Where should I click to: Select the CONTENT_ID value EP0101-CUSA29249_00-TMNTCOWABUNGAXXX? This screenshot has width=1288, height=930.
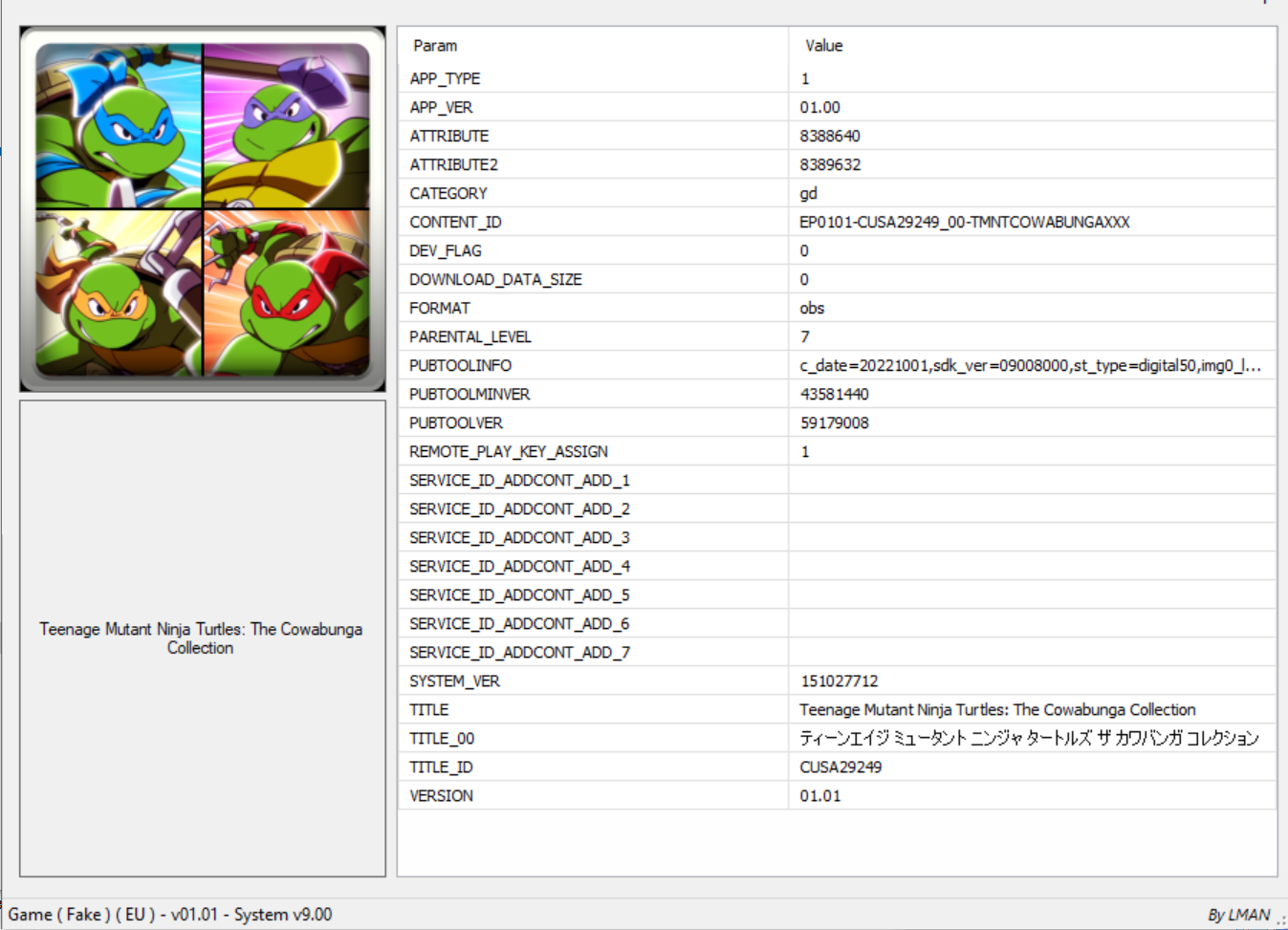click(965, 222)
